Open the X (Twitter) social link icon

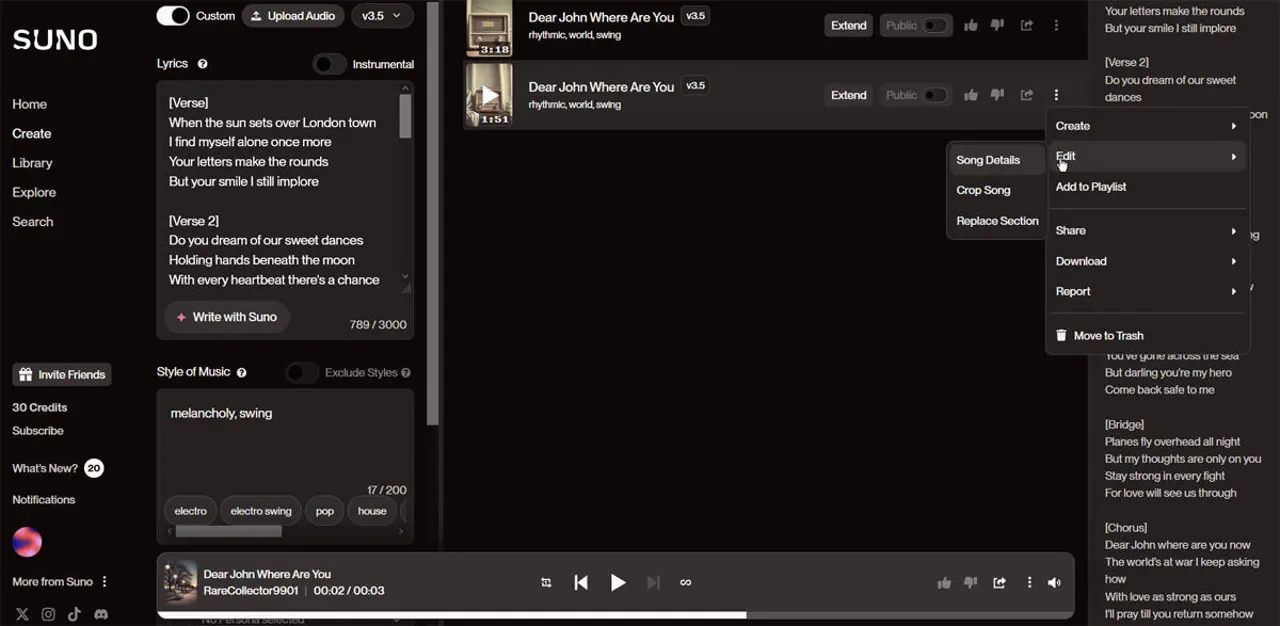[x=22, y=614]
